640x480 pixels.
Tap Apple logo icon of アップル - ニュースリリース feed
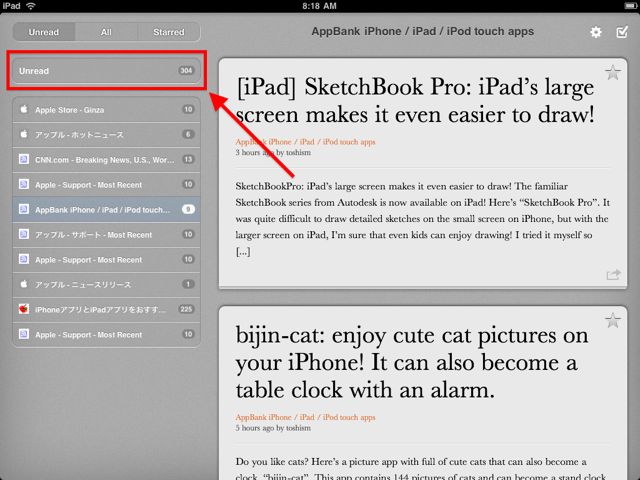click(x=24, y=284)
